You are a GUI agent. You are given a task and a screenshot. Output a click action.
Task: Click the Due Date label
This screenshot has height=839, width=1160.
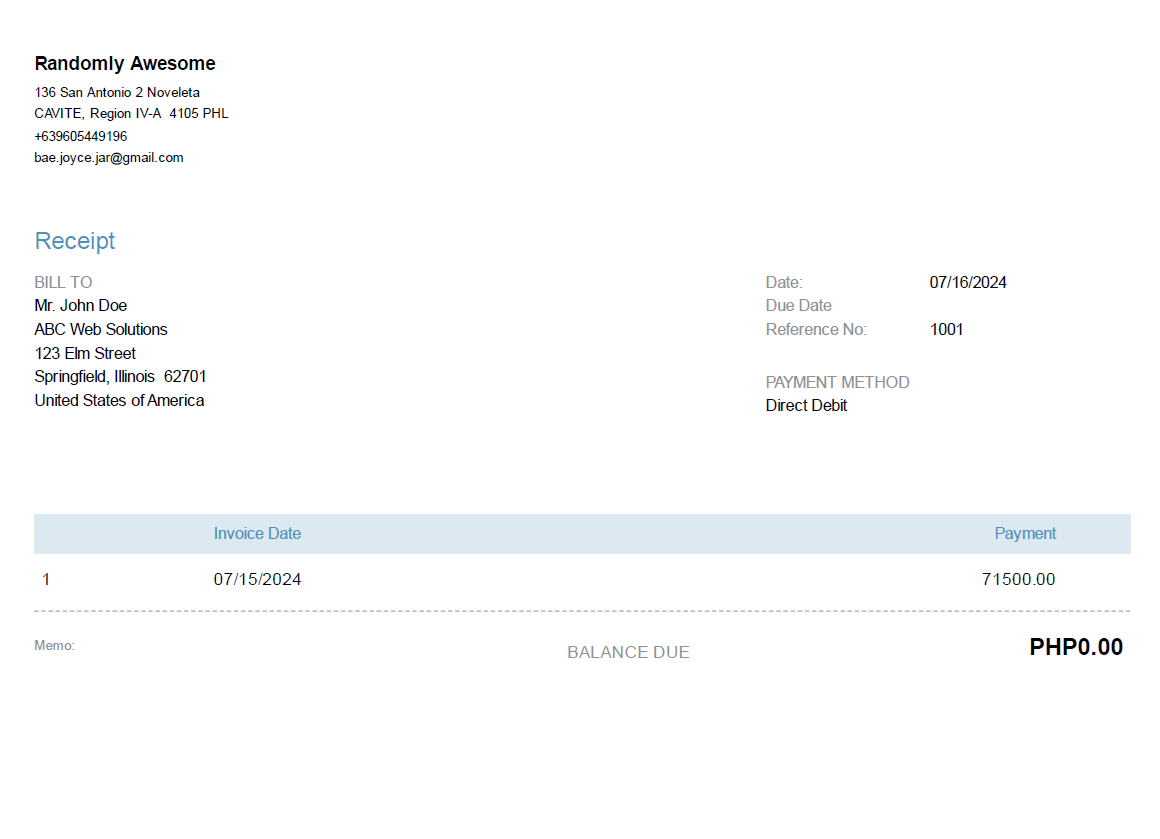pyautogui.click(x=798, y=306)
